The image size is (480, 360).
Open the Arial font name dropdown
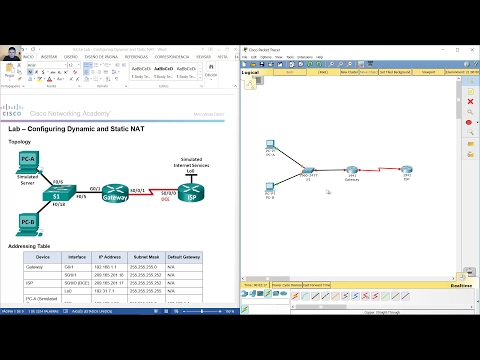click(x=65, y=65)
